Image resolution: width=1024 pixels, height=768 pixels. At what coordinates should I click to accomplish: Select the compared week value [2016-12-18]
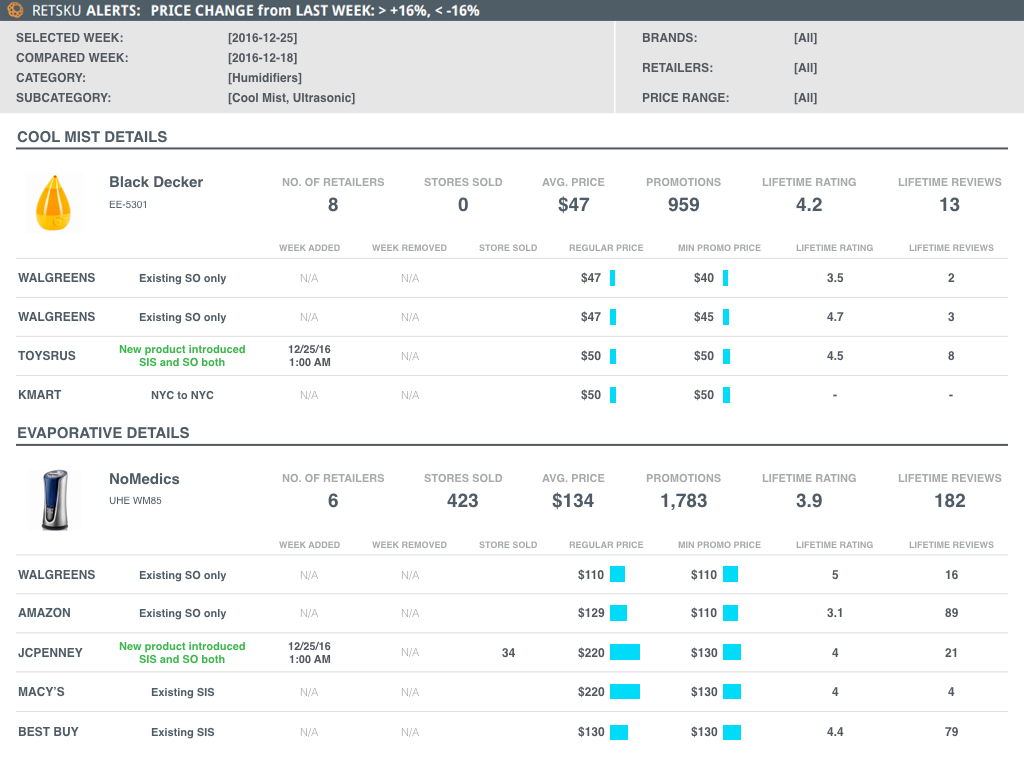[263, 57]
